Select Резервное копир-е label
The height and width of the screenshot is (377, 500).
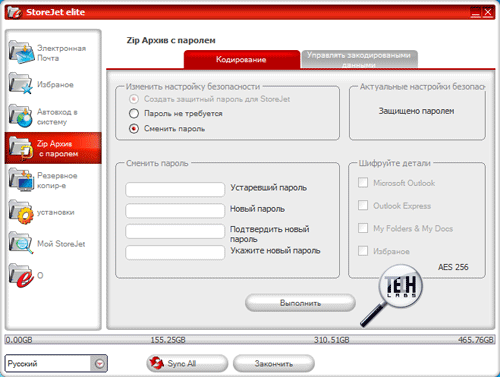pyautogui.click(x=57, y=180)
